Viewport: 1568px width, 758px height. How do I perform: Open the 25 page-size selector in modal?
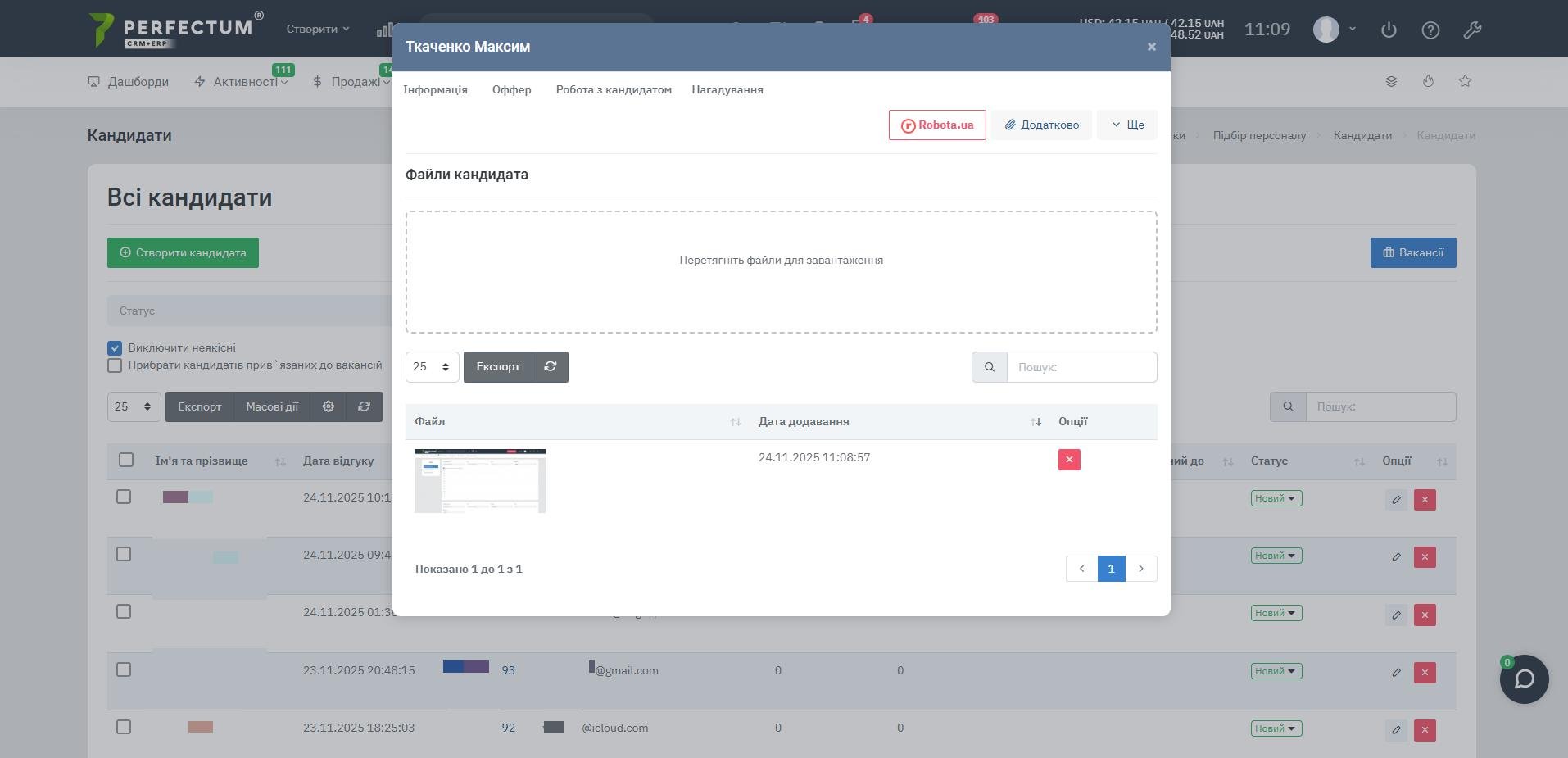[432, 367]
